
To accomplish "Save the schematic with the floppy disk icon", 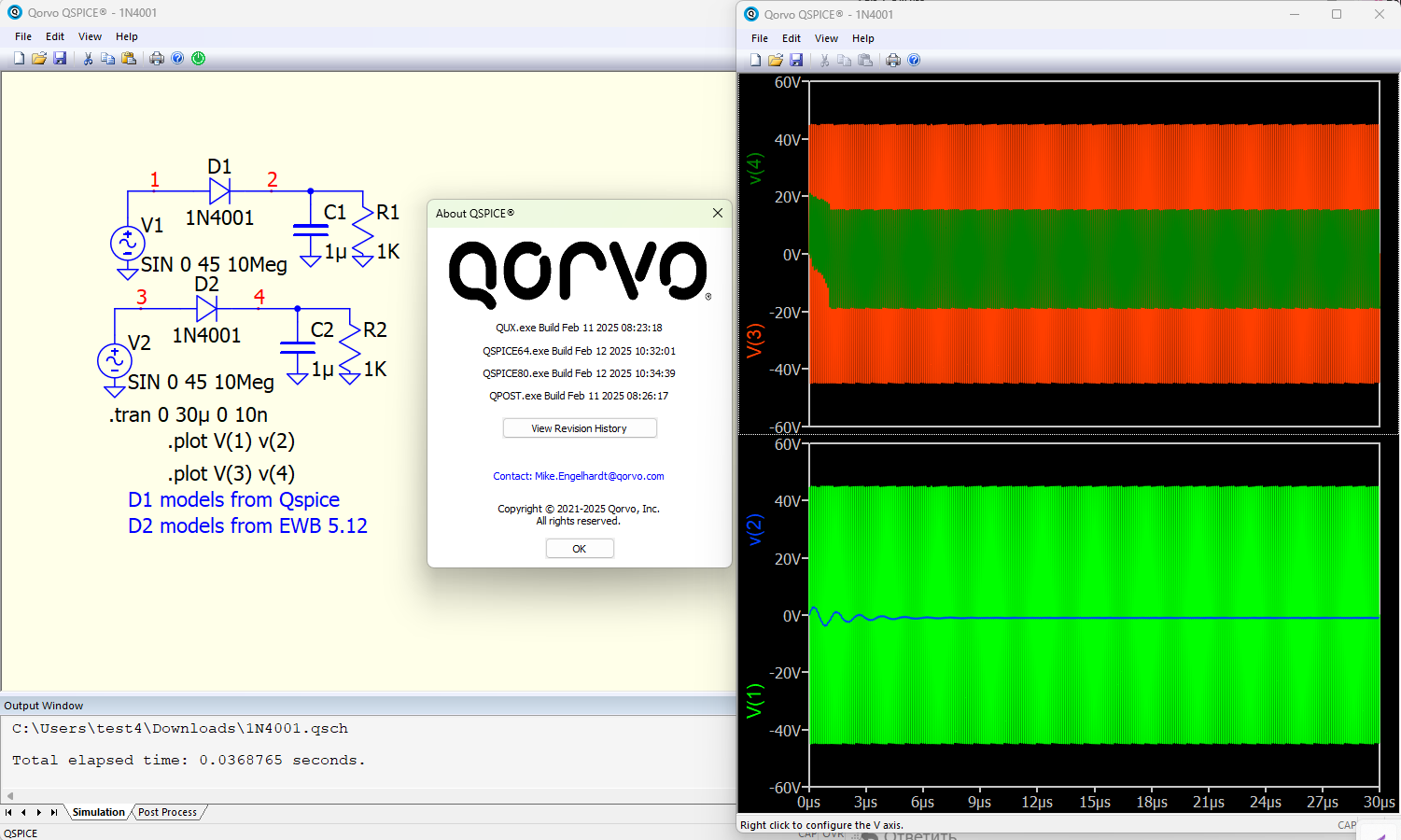I will coord(60,58).
